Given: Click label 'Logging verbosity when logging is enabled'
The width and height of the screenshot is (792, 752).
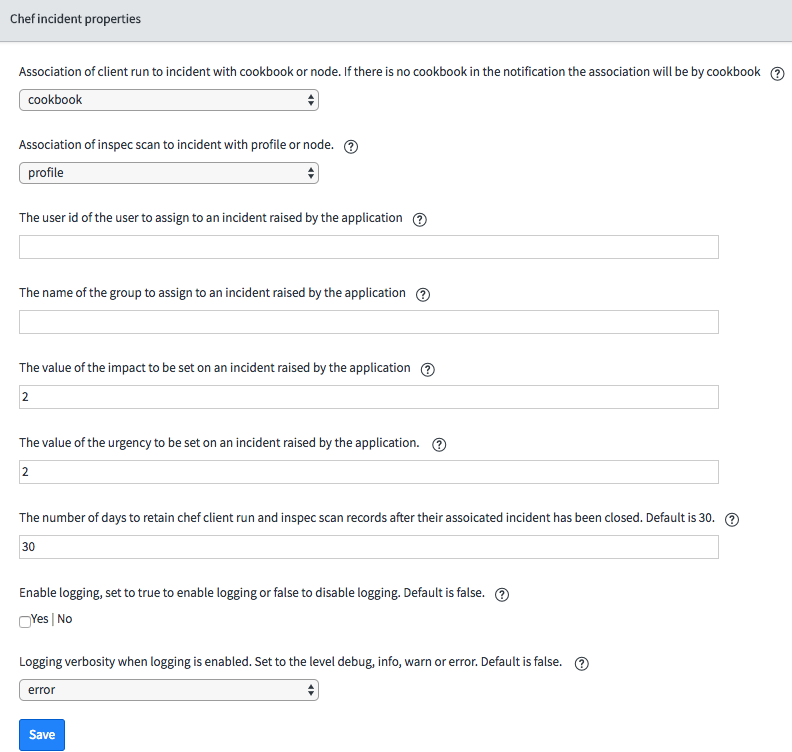Looking at the screenshot, I should coord(135,662).
